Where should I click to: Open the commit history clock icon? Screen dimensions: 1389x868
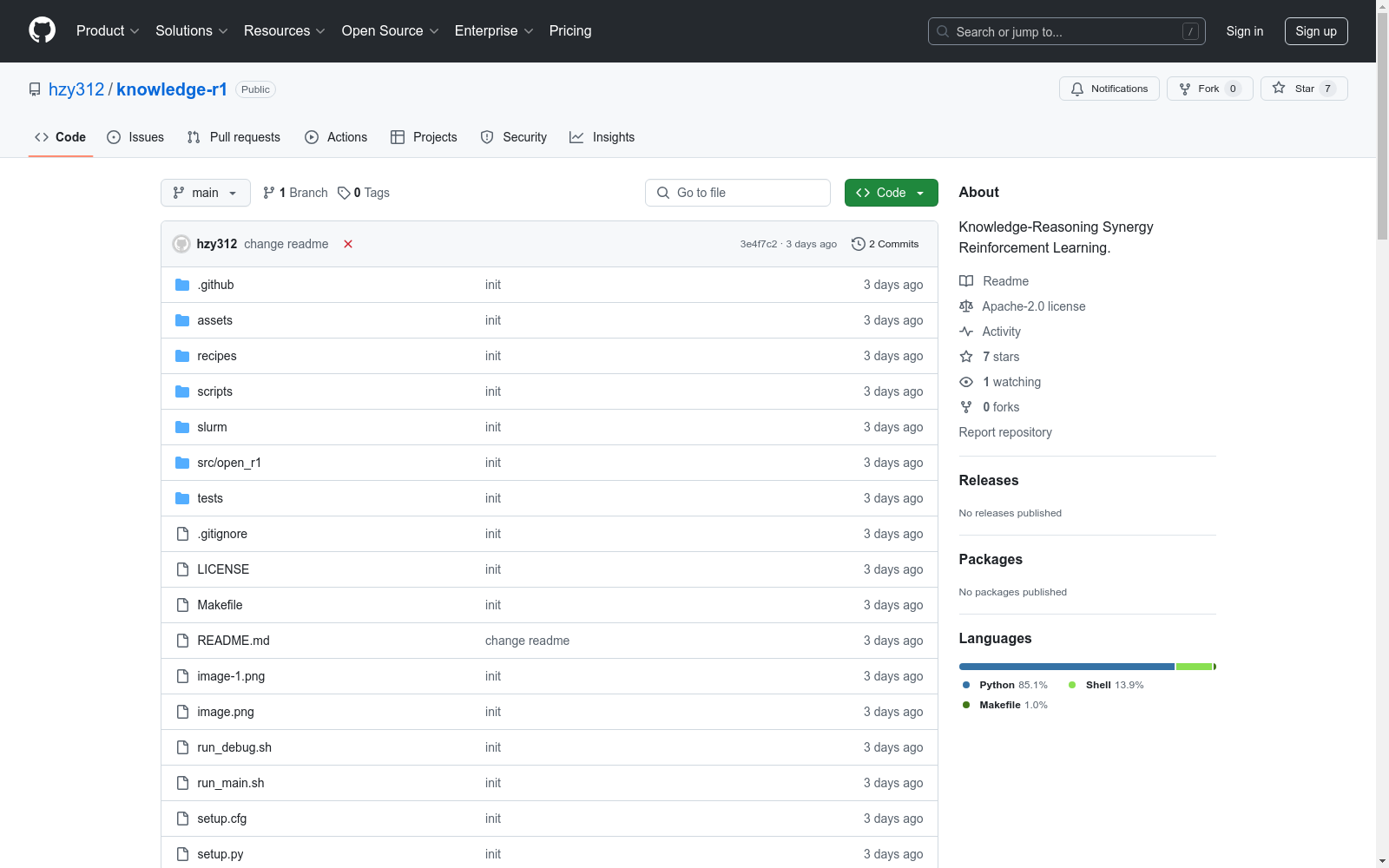coord(859,244)
